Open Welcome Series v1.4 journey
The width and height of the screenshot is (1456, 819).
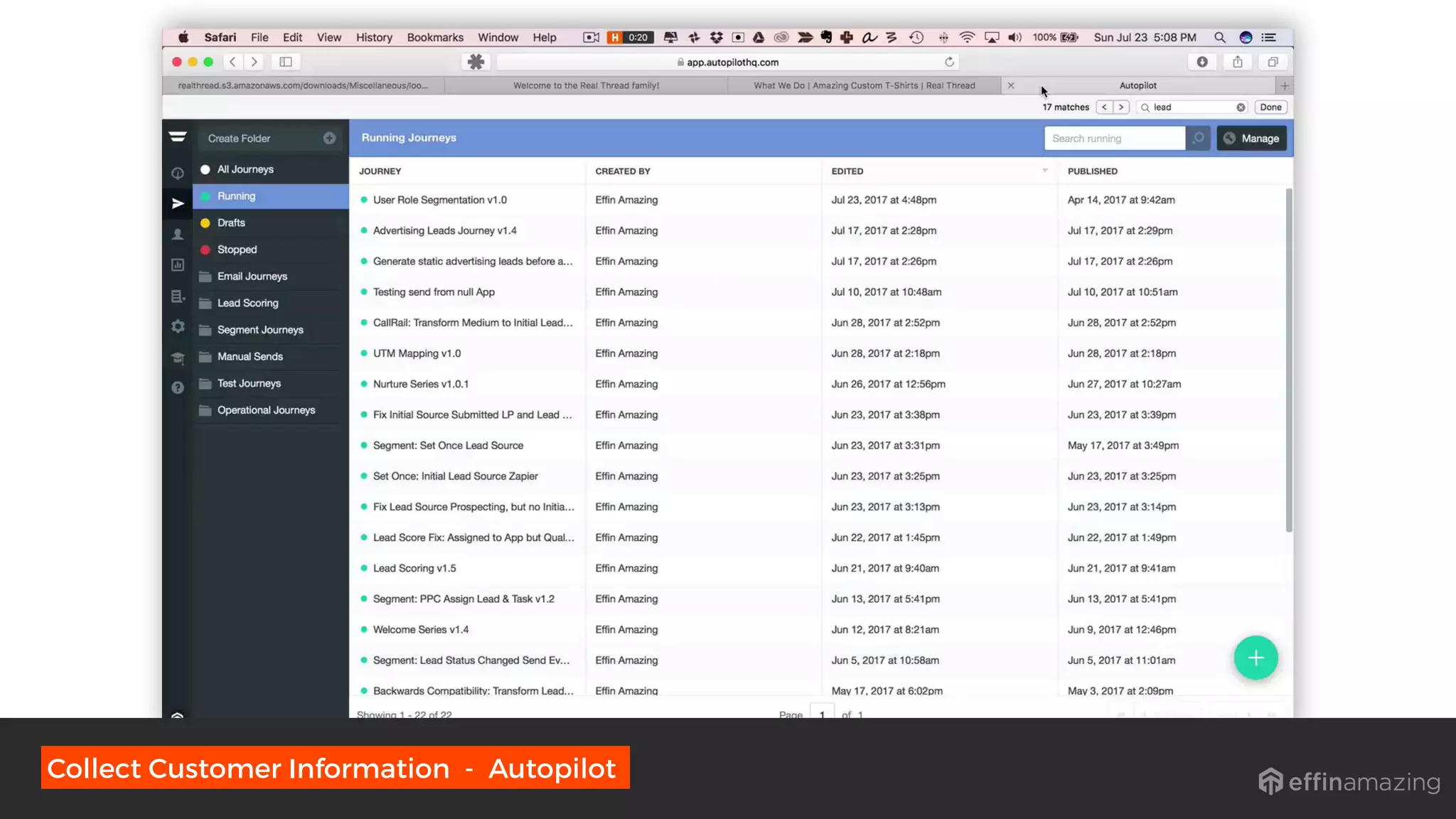point(420,629)
